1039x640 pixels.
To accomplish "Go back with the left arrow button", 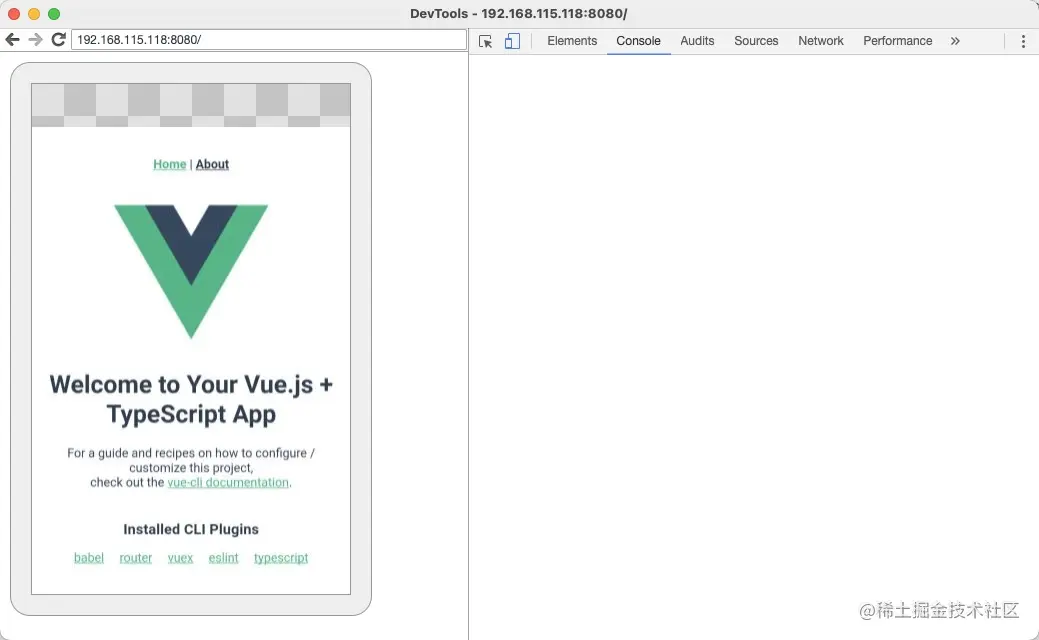I will (x=13, y=40).
